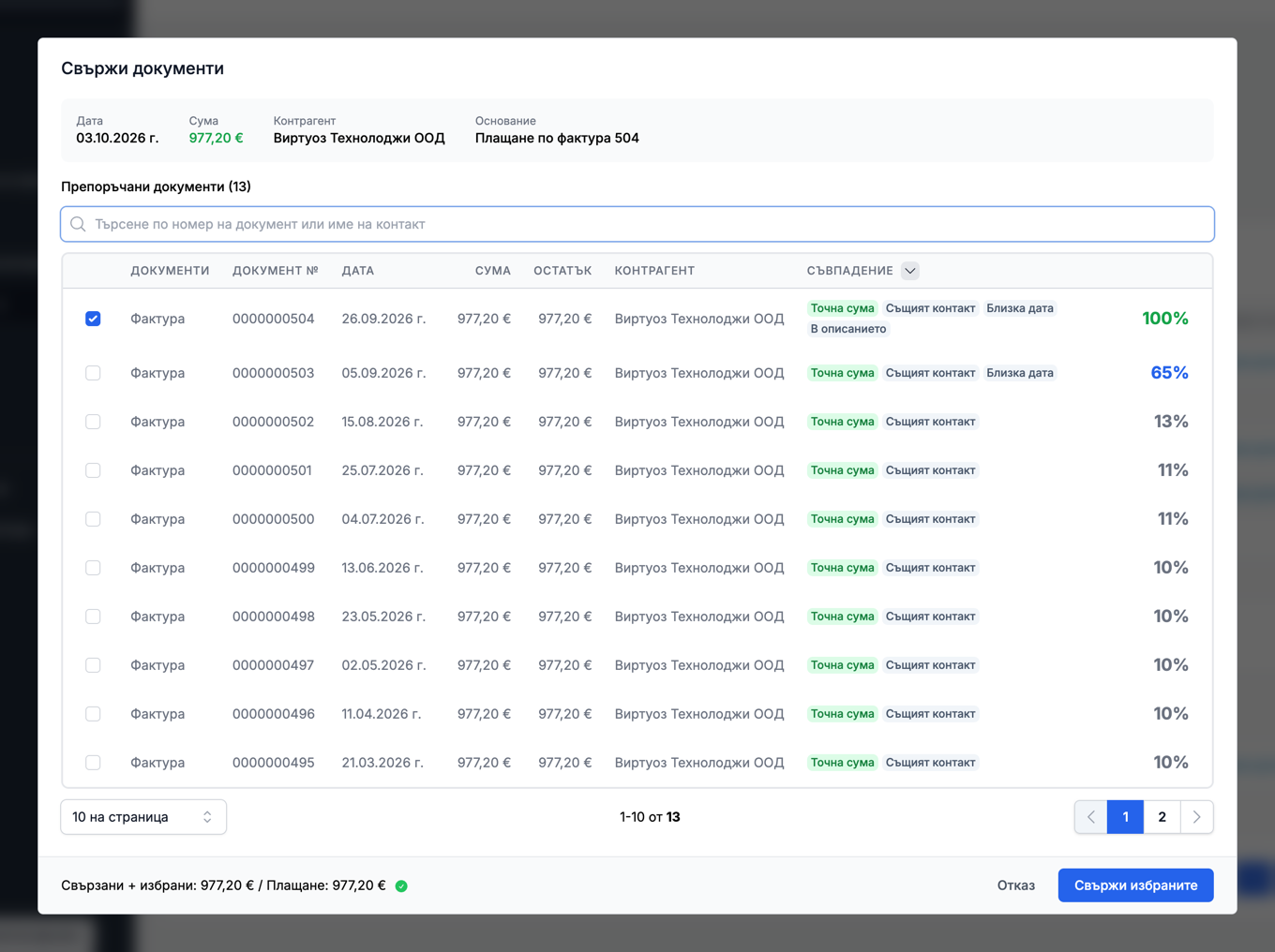This screenshot has width=1275, height=952.
Task: Click the Близка дата tag on invoice 0000000503
Action: point(1020,373)
